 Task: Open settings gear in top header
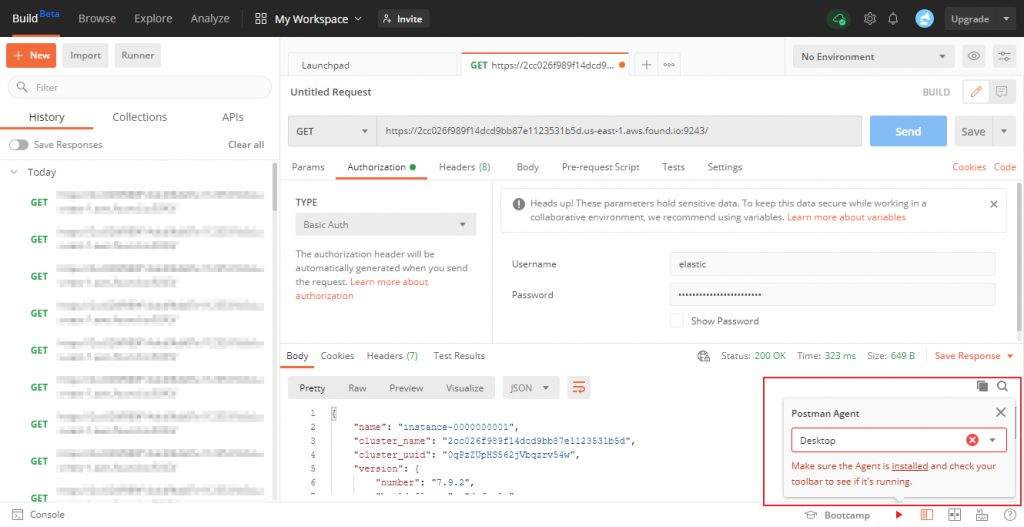coord(869,19)
